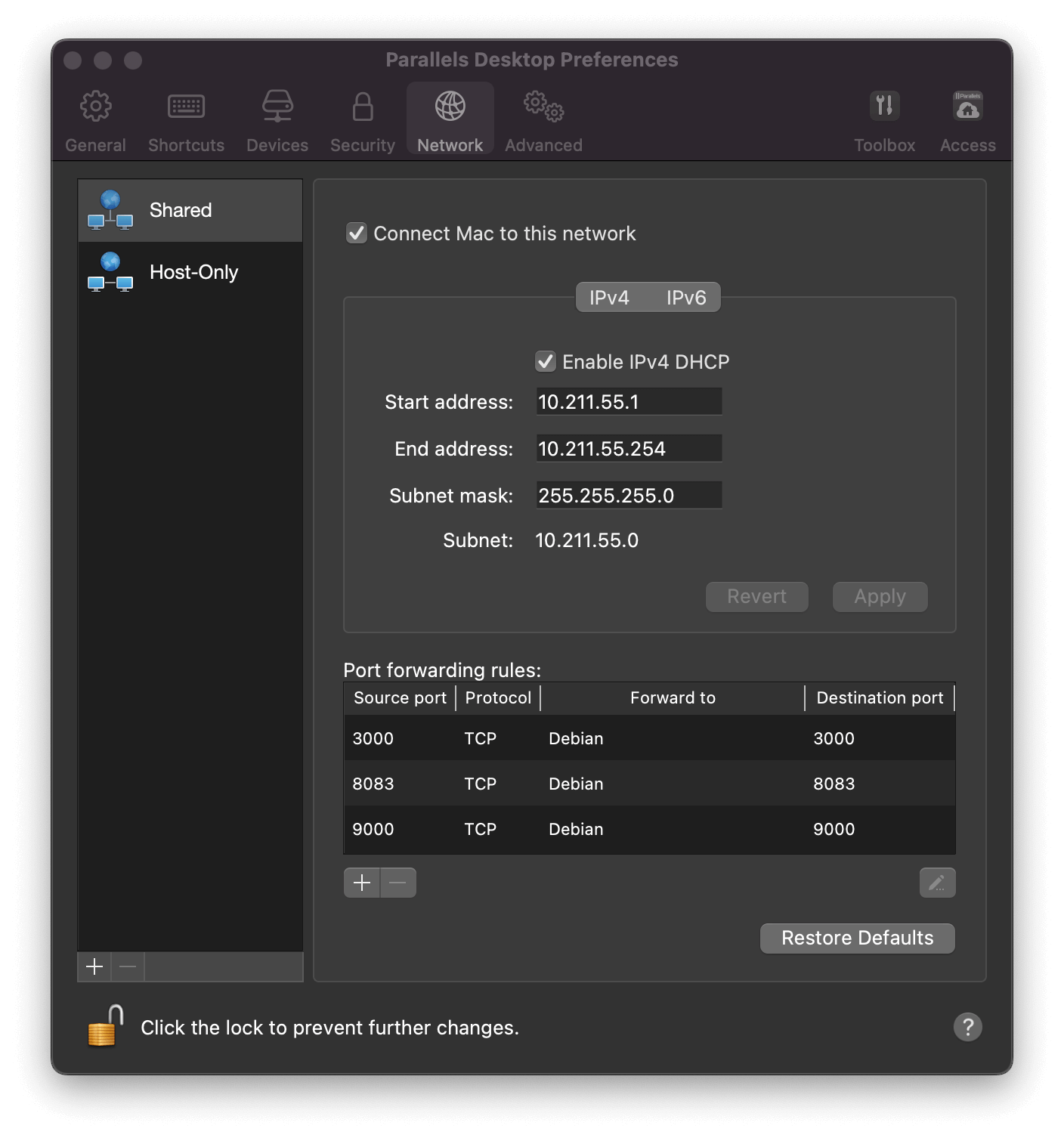Toggle the Network toolbar selection

tap(450, 117)
